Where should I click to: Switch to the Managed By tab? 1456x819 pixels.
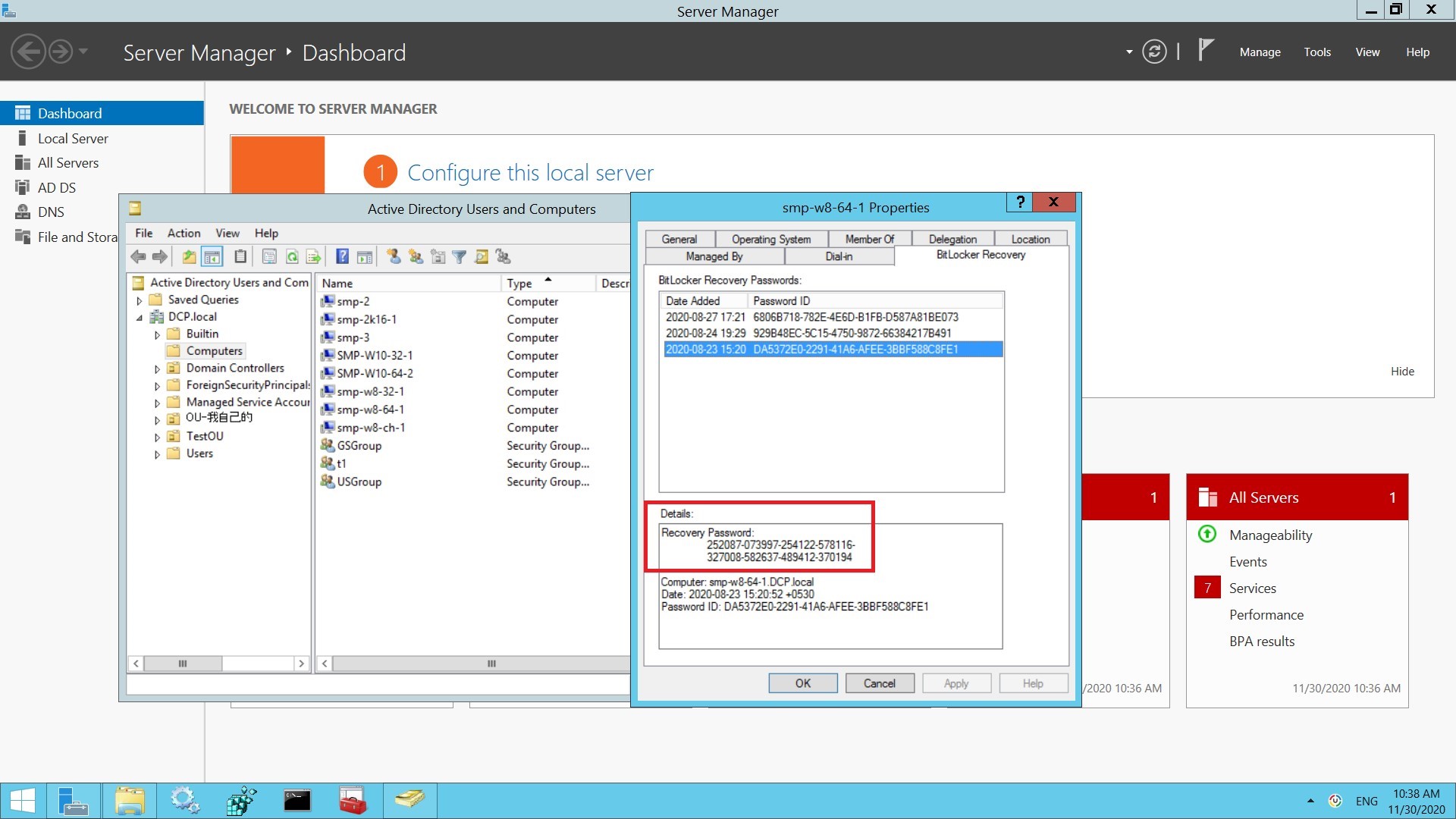(714, 256)
